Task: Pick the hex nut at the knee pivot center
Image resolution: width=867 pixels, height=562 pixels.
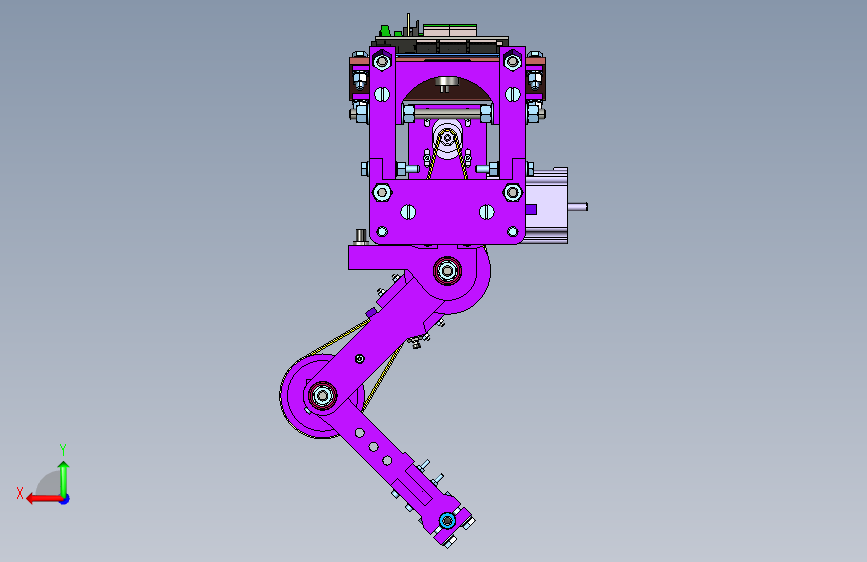Action: tap(322, 396)
